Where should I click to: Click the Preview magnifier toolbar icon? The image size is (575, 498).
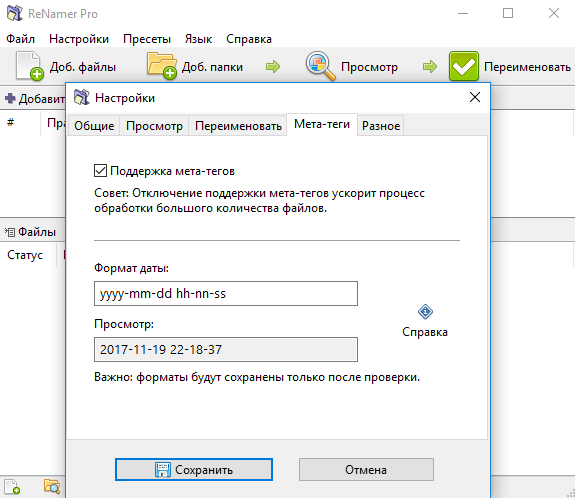tap(321, 66)
